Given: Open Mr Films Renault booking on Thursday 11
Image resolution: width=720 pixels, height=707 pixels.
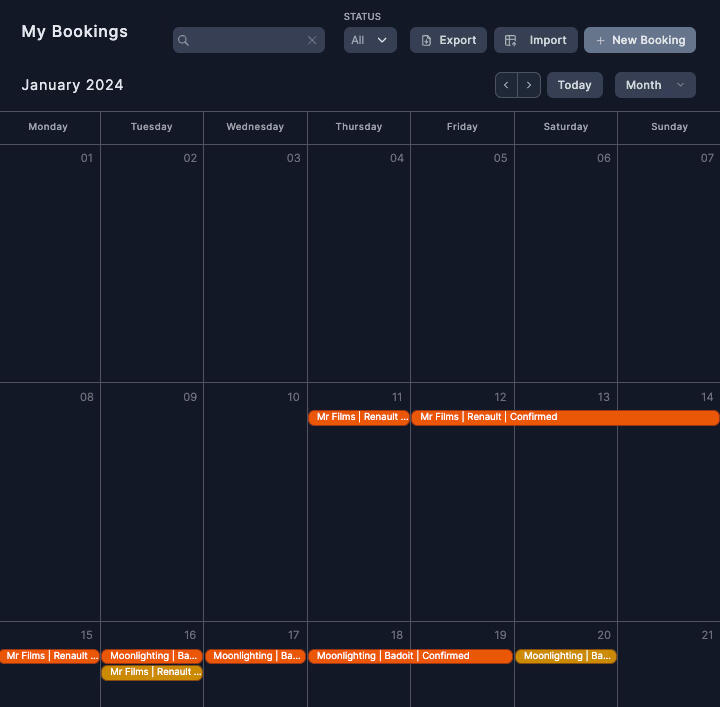Looking at the screenshot, I should point(359,417).
